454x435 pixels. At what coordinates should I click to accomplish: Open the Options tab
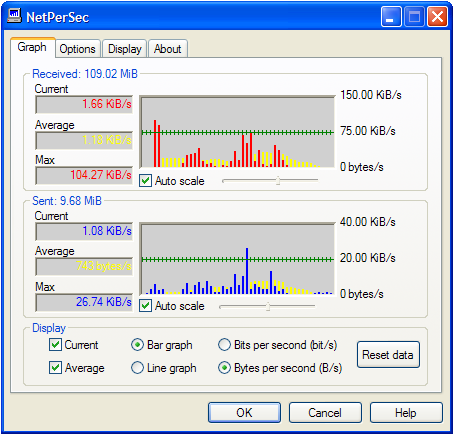tap(78, 49)
